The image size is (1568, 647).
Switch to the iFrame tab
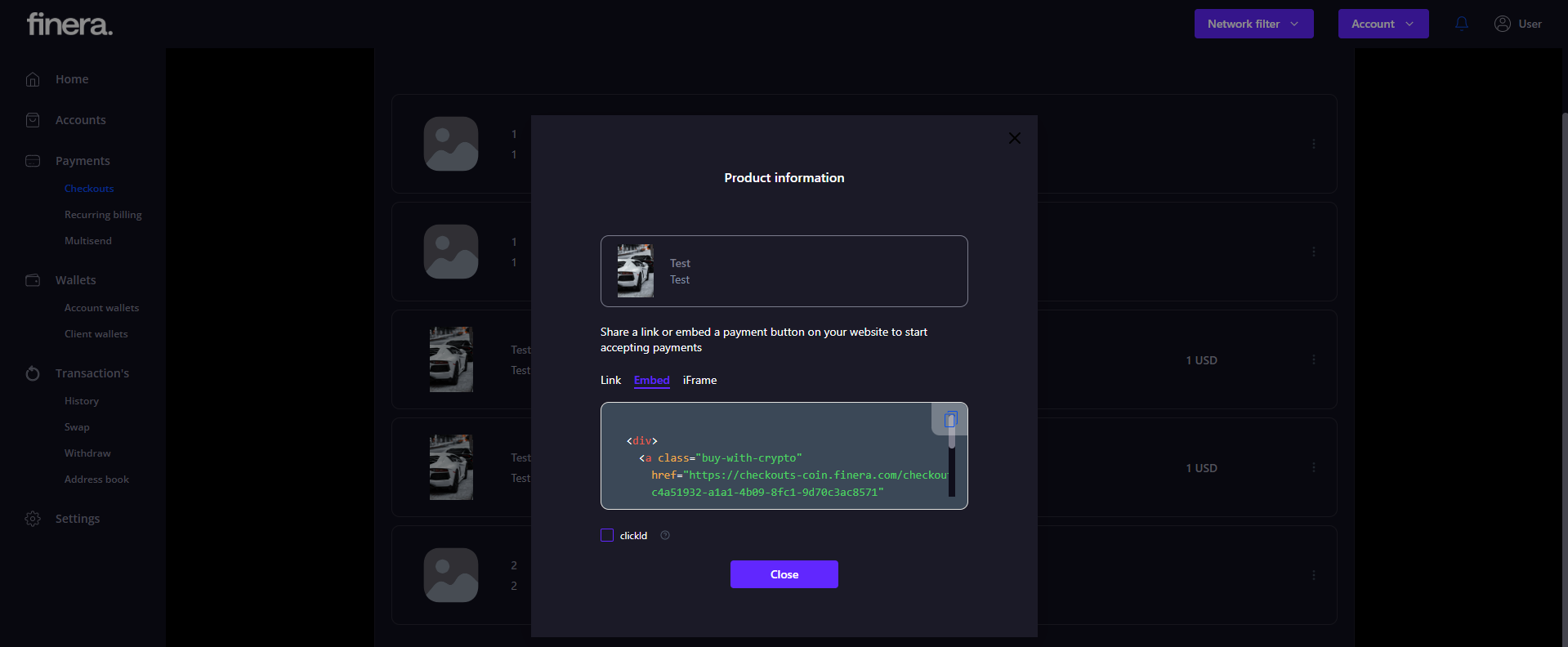(699, 381)
